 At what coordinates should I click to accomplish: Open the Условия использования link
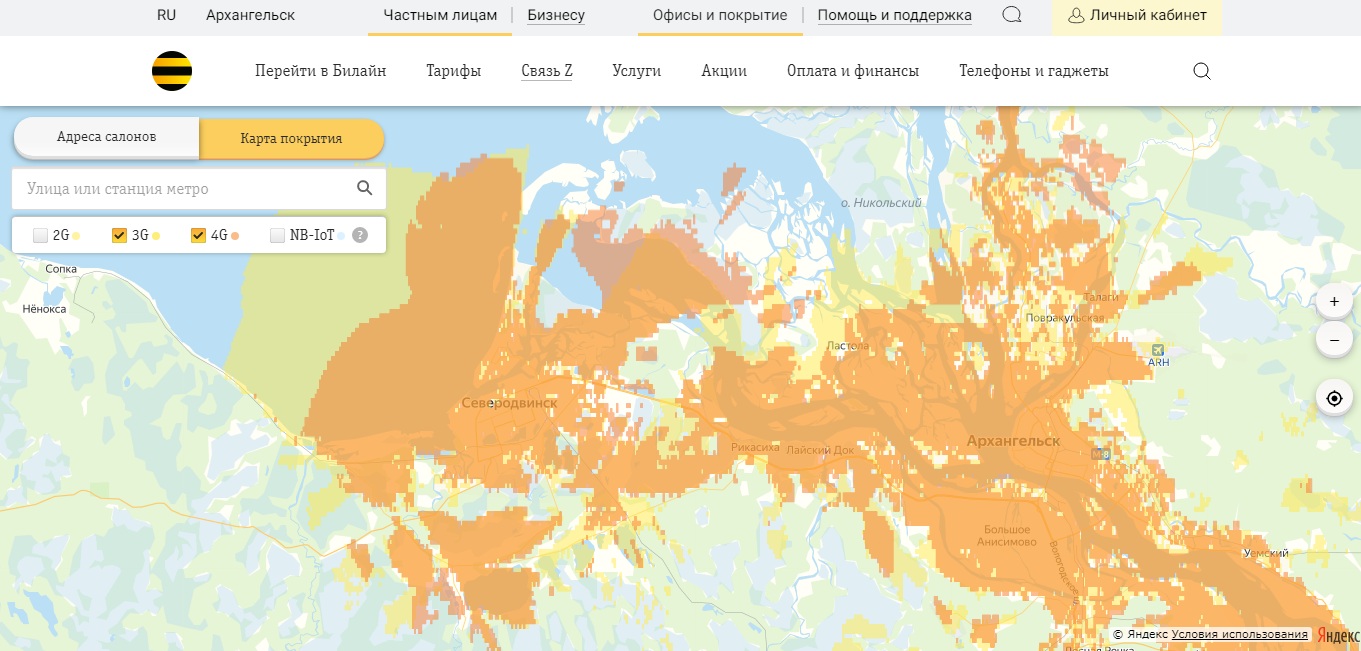click(x=1240, y=635)
